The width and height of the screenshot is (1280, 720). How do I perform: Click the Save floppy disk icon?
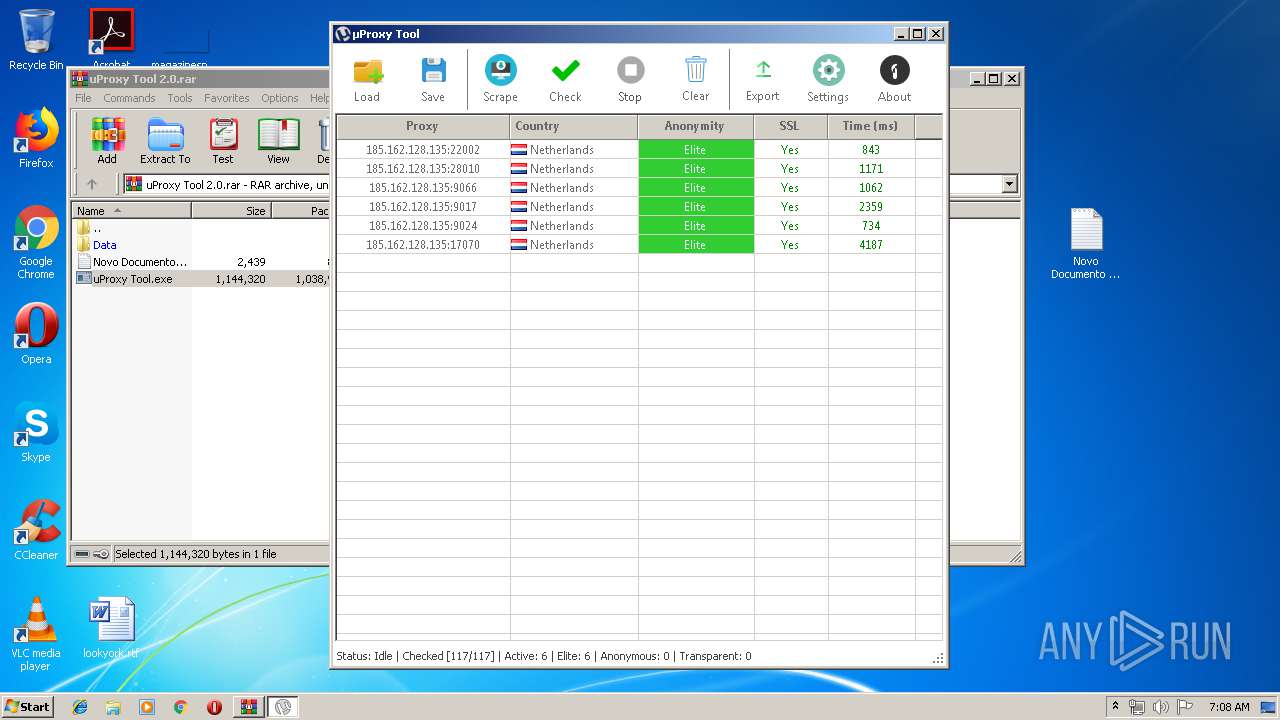(x=433, y=79)
